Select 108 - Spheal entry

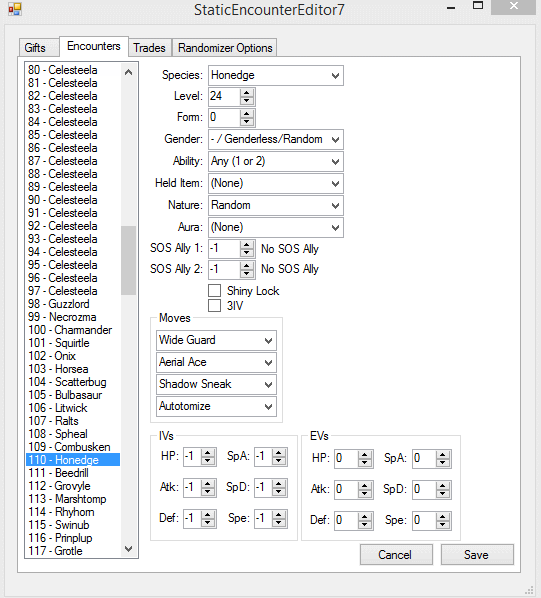click(73, 434)
